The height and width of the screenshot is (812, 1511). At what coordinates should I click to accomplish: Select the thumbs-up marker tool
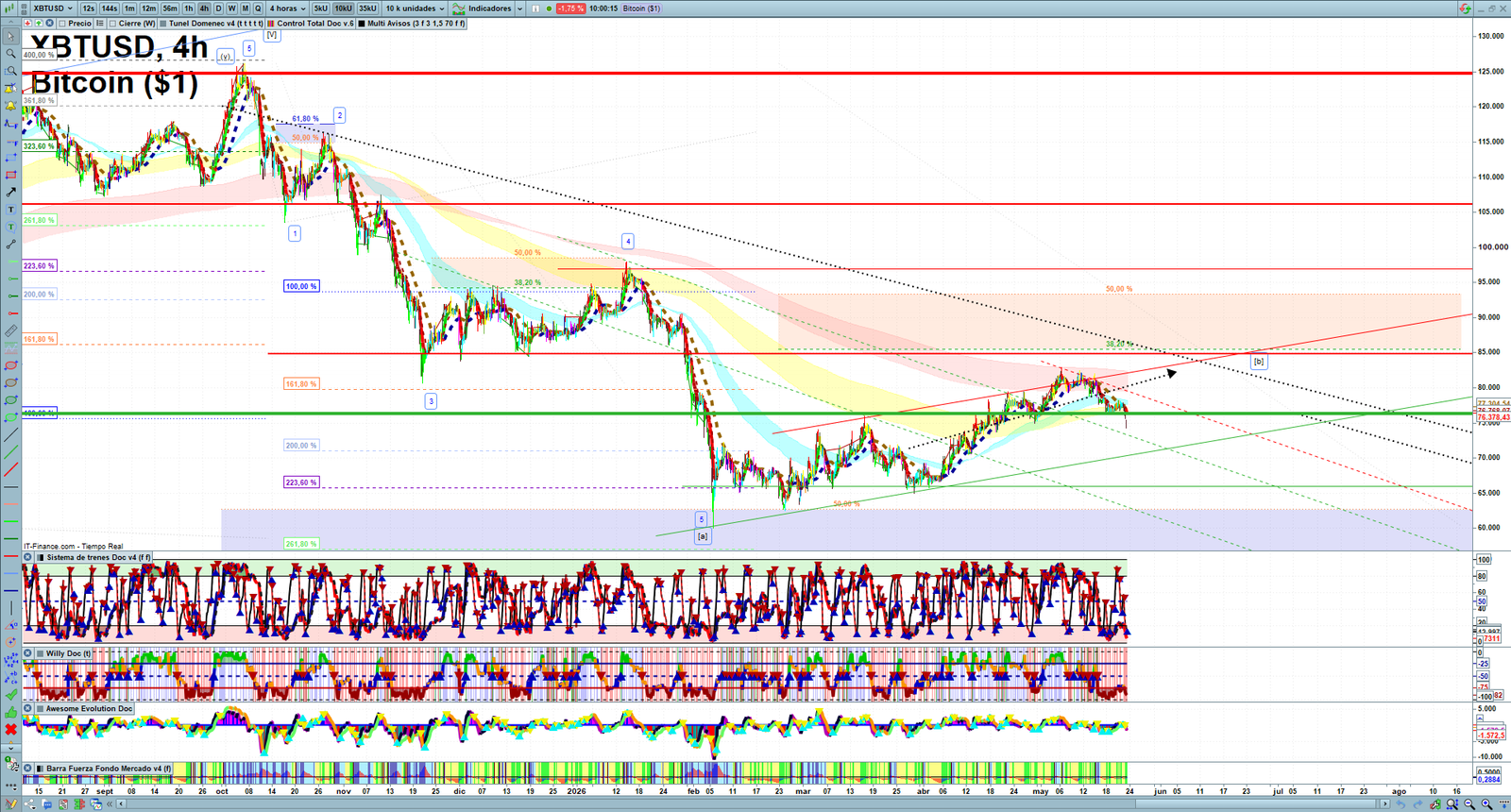[11, 712]
